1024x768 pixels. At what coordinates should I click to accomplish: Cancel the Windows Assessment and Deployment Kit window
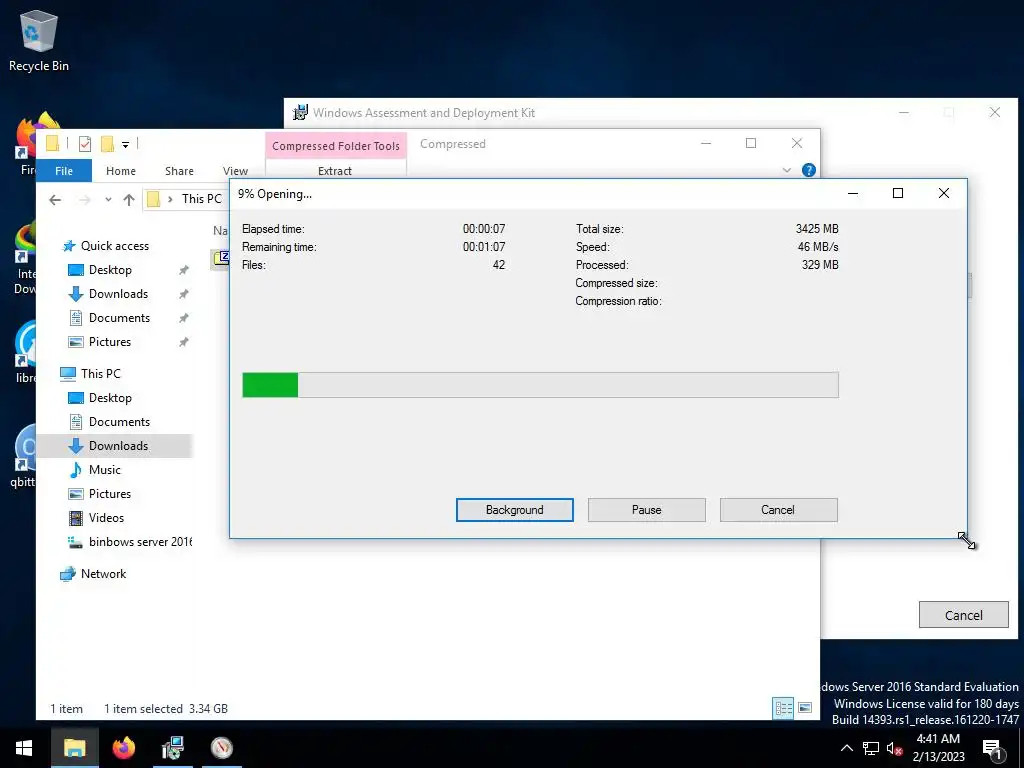point(963,615)
